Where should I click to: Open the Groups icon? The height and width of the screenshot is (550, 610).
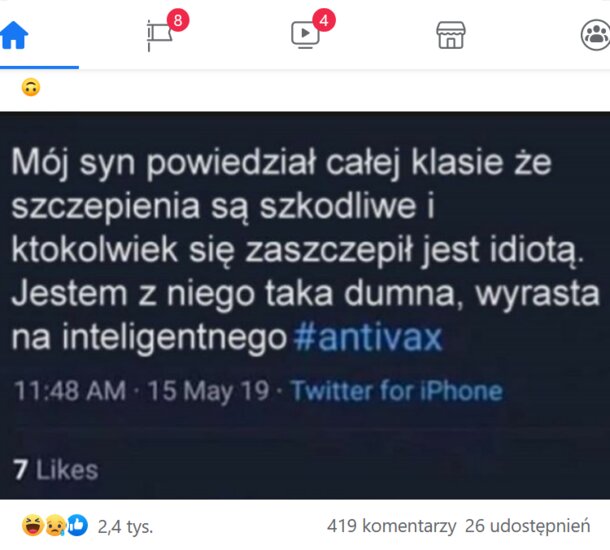coord(596,35)
